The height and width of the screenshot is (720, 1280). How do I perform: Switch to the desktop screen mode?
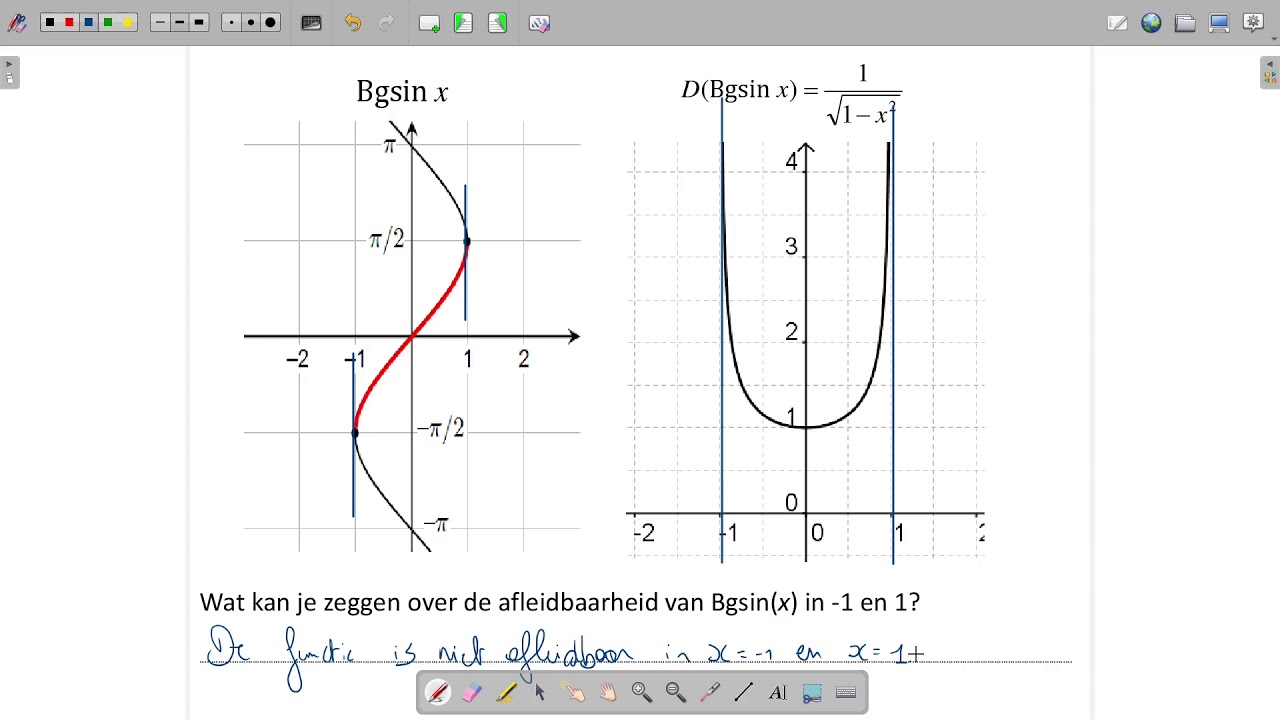tap(1219, 23)
